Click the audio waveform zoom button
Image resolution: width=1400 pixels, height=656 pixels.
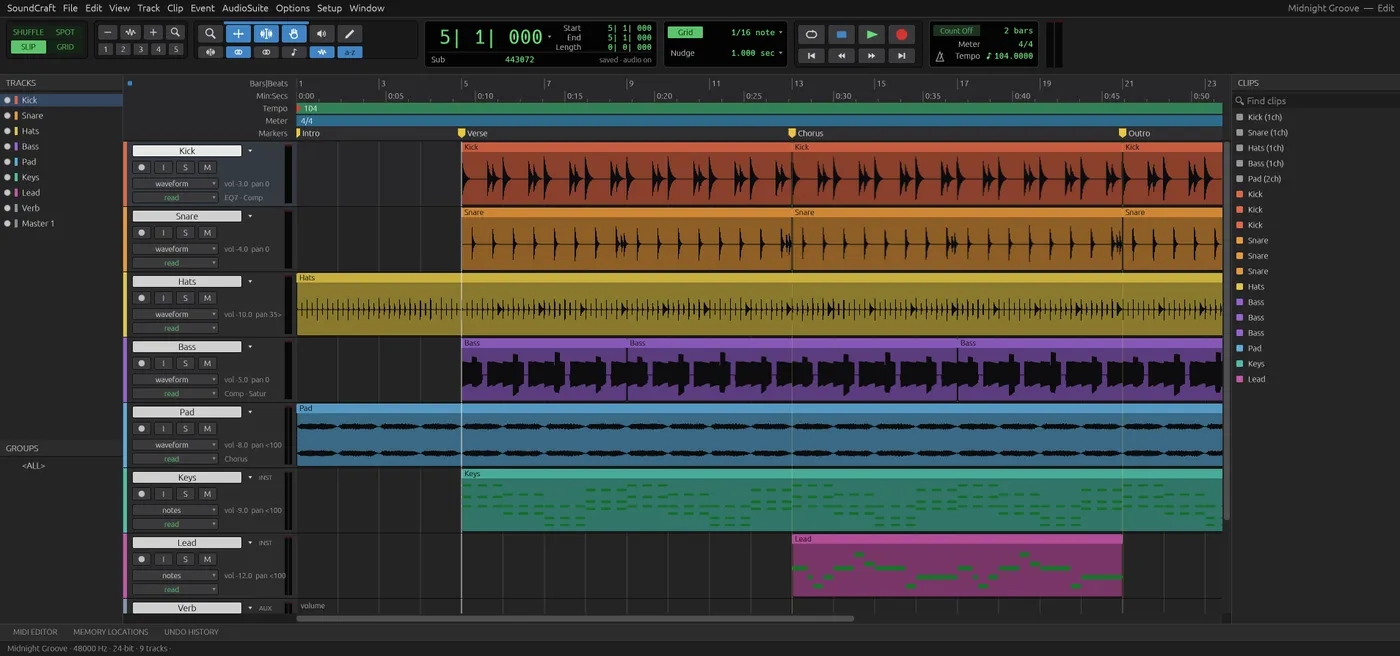point(130,33)
